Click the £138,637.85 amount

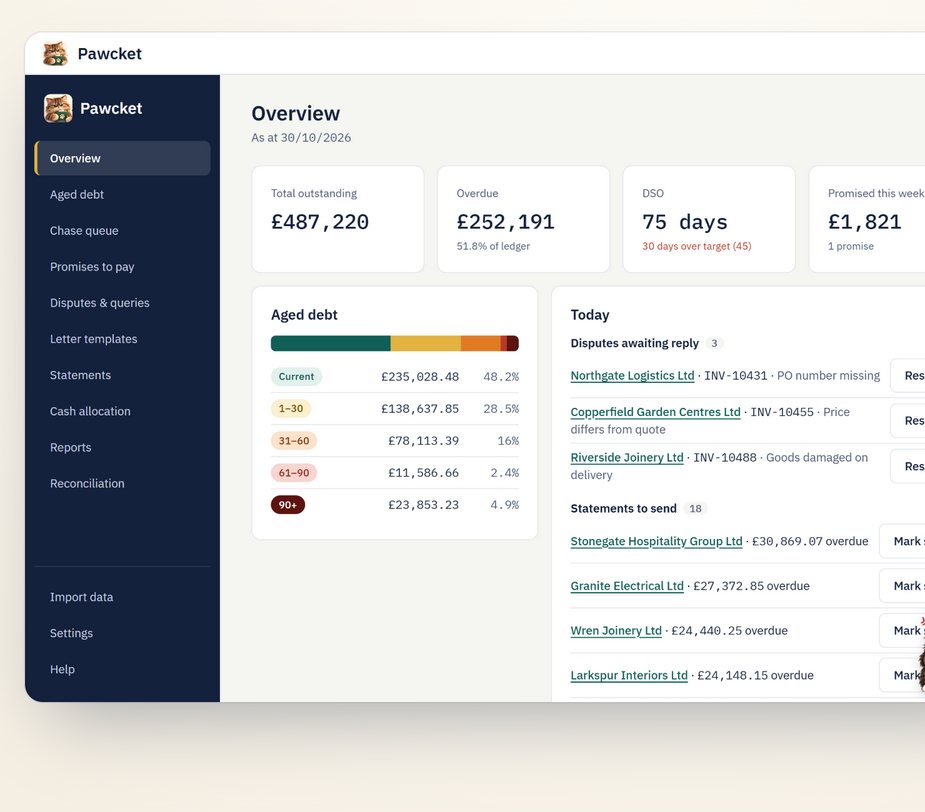420,408
